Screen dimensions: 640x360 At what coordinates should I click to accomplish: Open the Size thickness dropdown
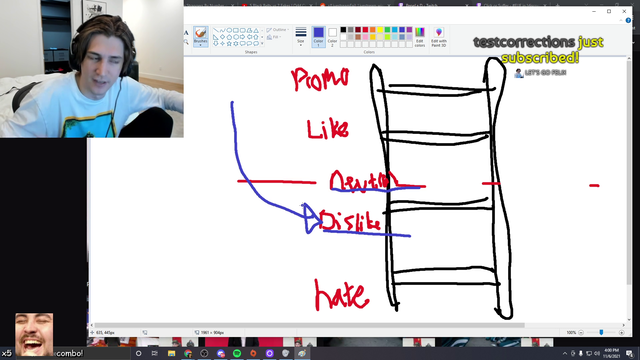[x=301, y=37]
